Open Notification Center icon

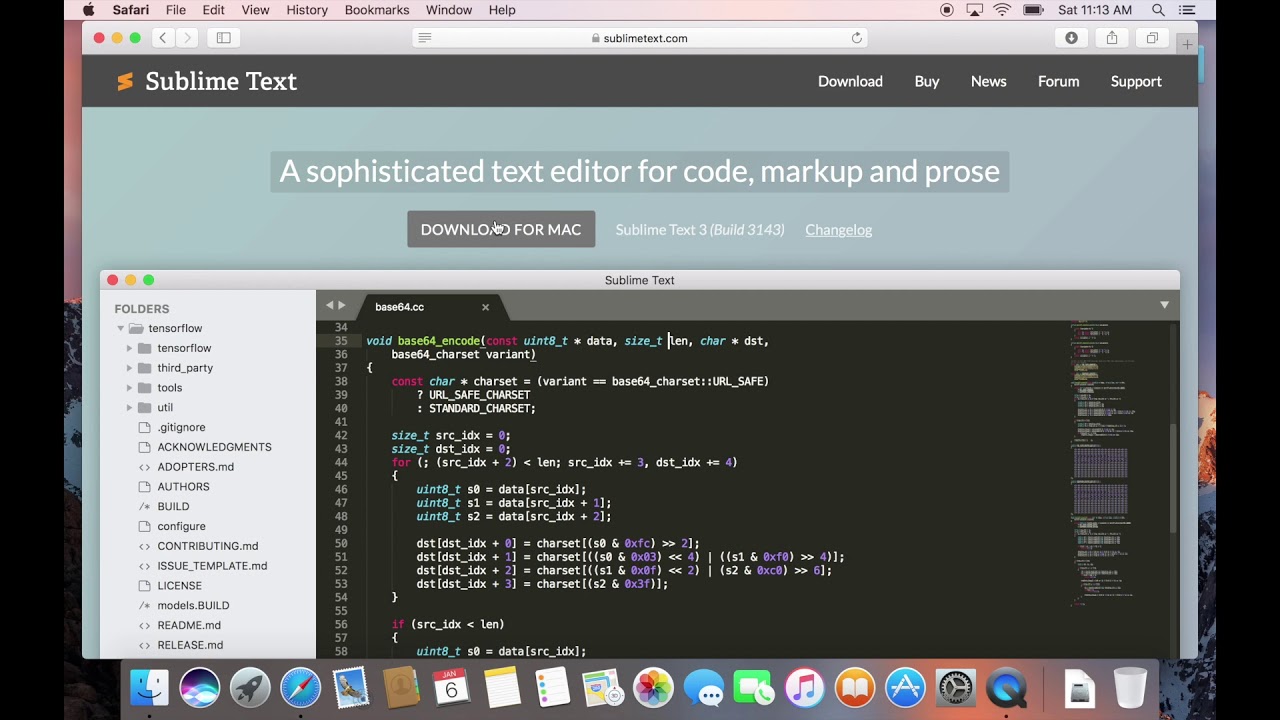pyautogui.click(x=1187, y=10)
